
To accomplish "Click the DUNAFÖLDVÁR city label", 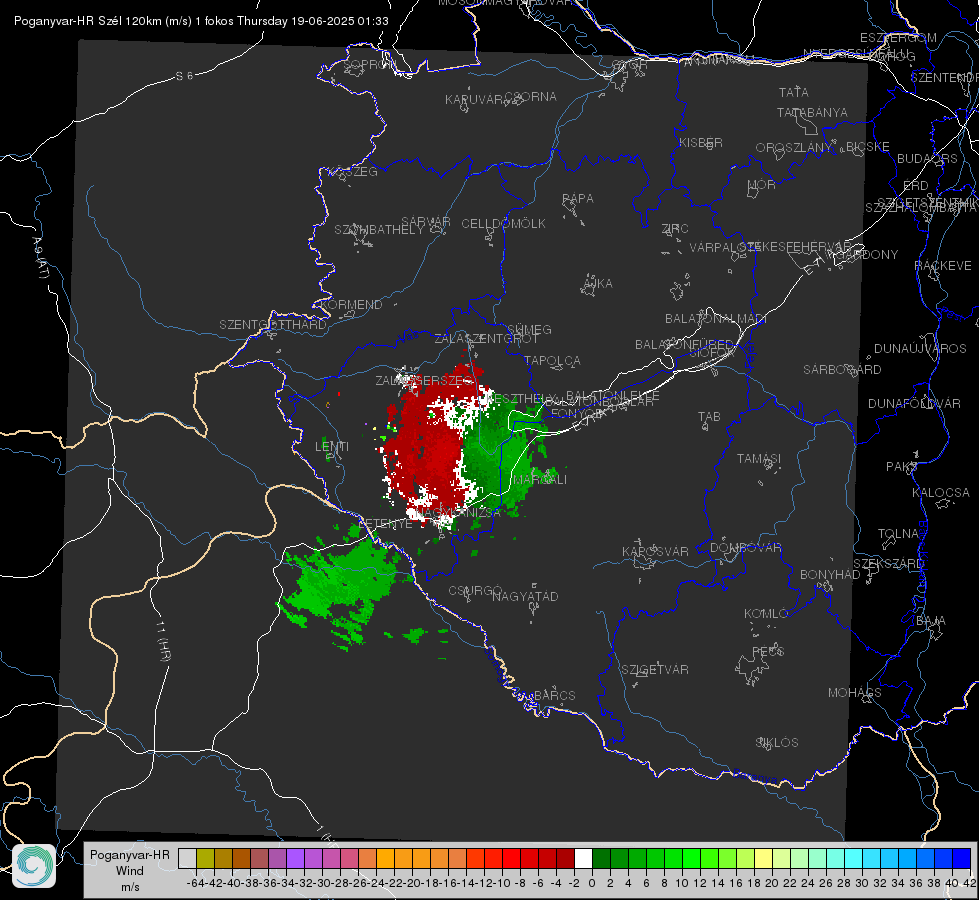I will tap(914, 403).
